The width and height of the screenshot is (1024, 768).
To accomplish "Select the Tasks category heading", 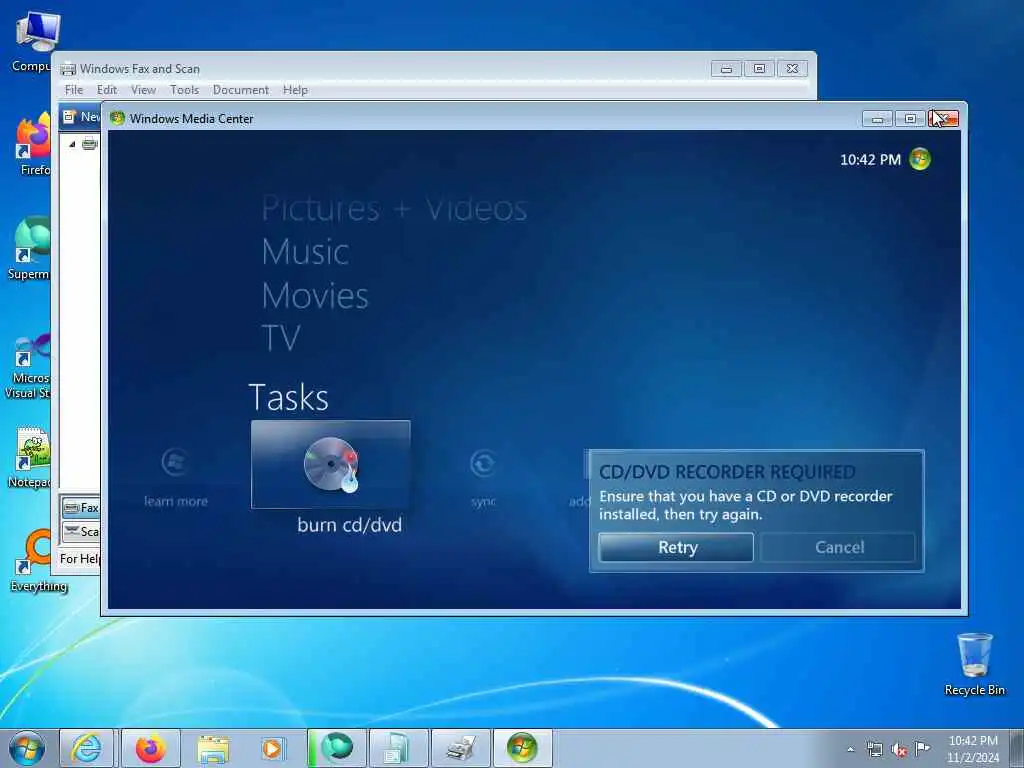I will pyautogui.click(x=289, y=397).
